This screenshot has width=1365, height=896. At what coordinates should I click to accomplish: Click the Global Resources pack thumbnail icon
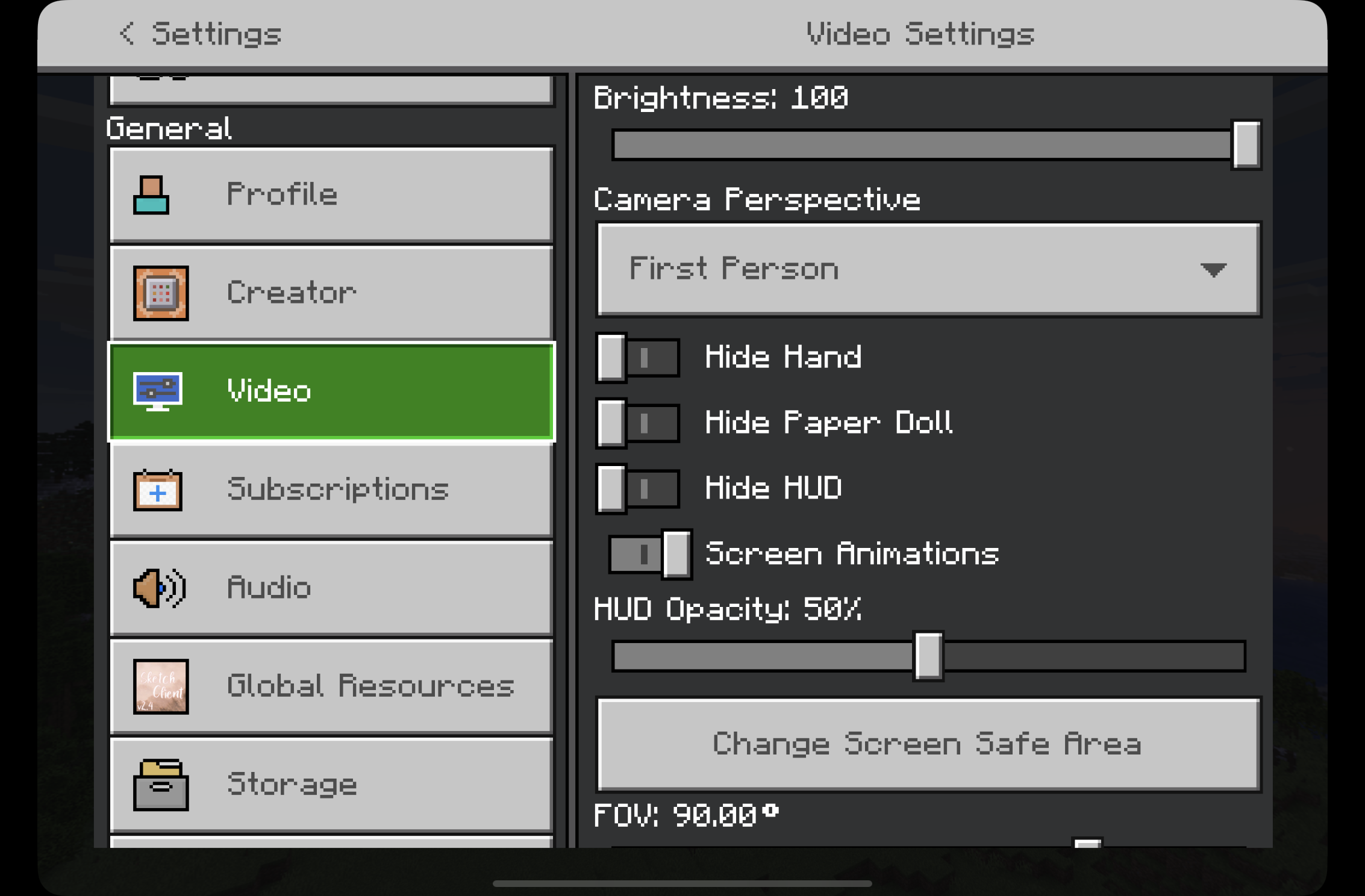[x=160, y=686]
